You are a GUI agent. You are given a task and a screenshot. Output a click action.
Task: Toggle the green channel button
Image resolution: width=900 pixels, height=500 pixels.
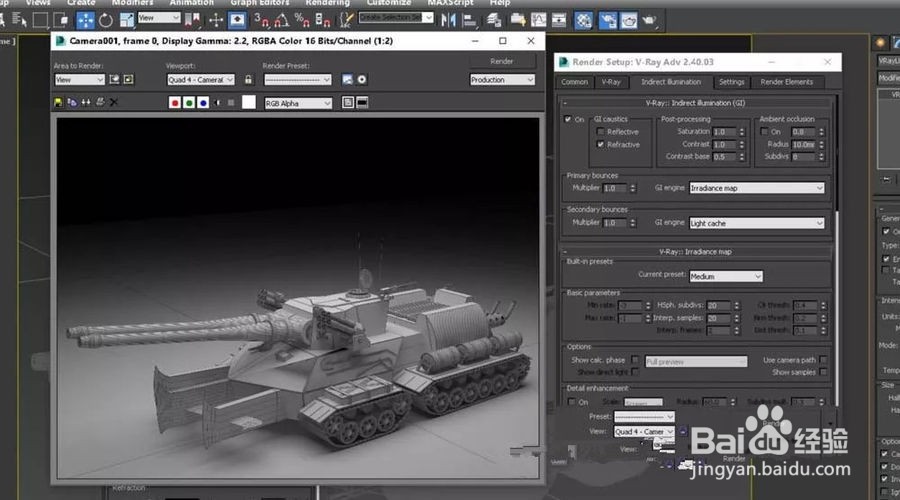point(189,103)
